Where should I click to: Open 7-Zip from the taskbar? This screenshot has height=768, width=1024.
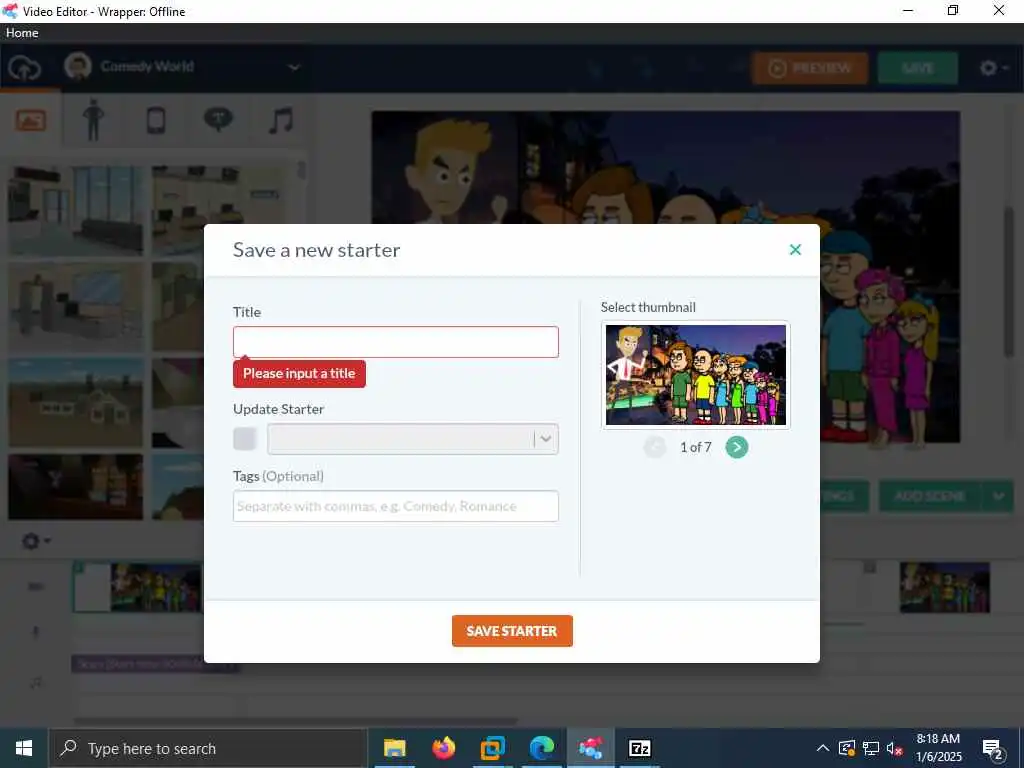point(639,748)
